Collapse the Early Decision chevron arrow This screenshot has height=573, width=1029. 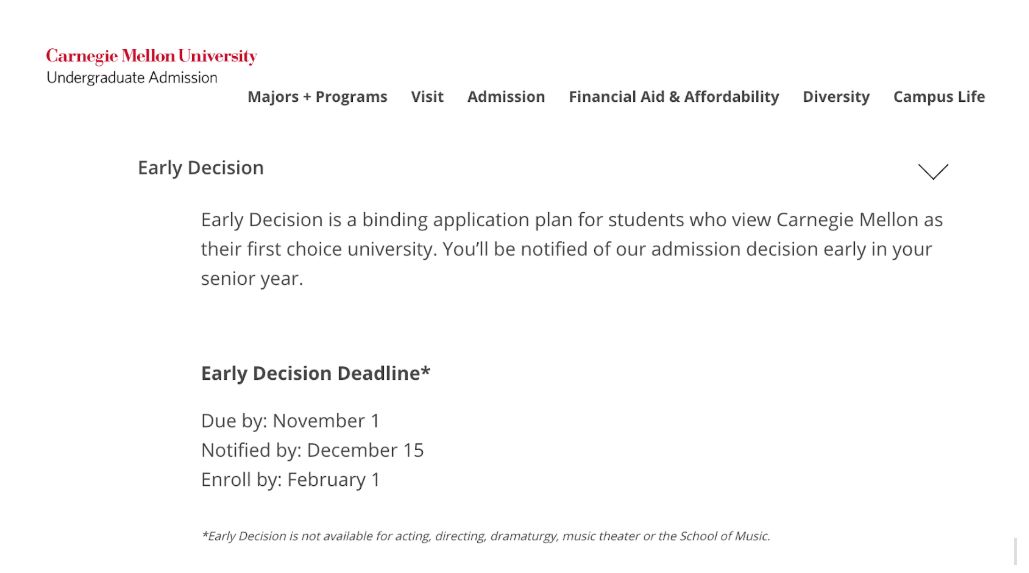(932, 172)
